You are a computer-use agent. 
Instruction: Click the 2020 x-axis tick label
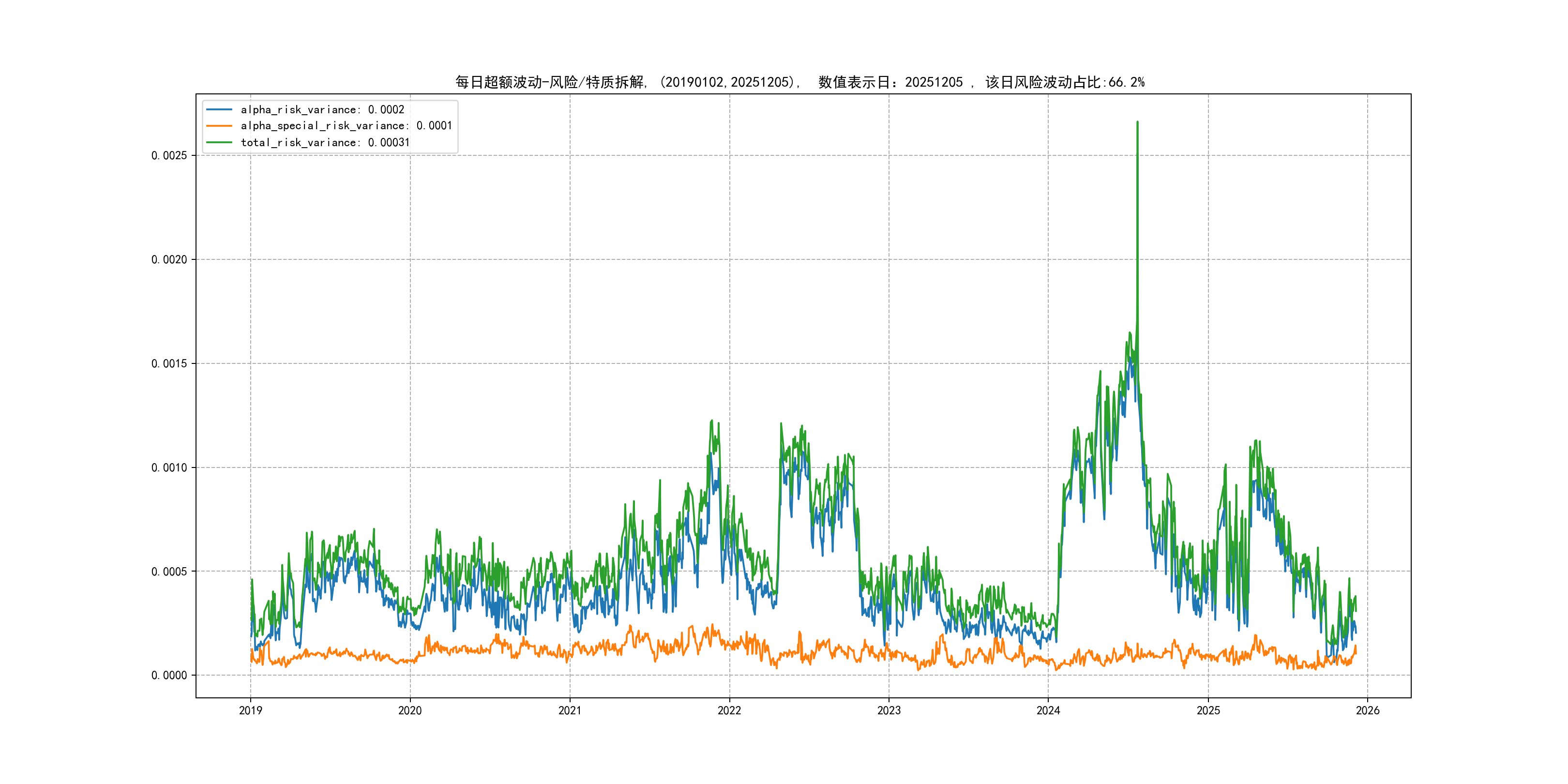click(409, 710)
